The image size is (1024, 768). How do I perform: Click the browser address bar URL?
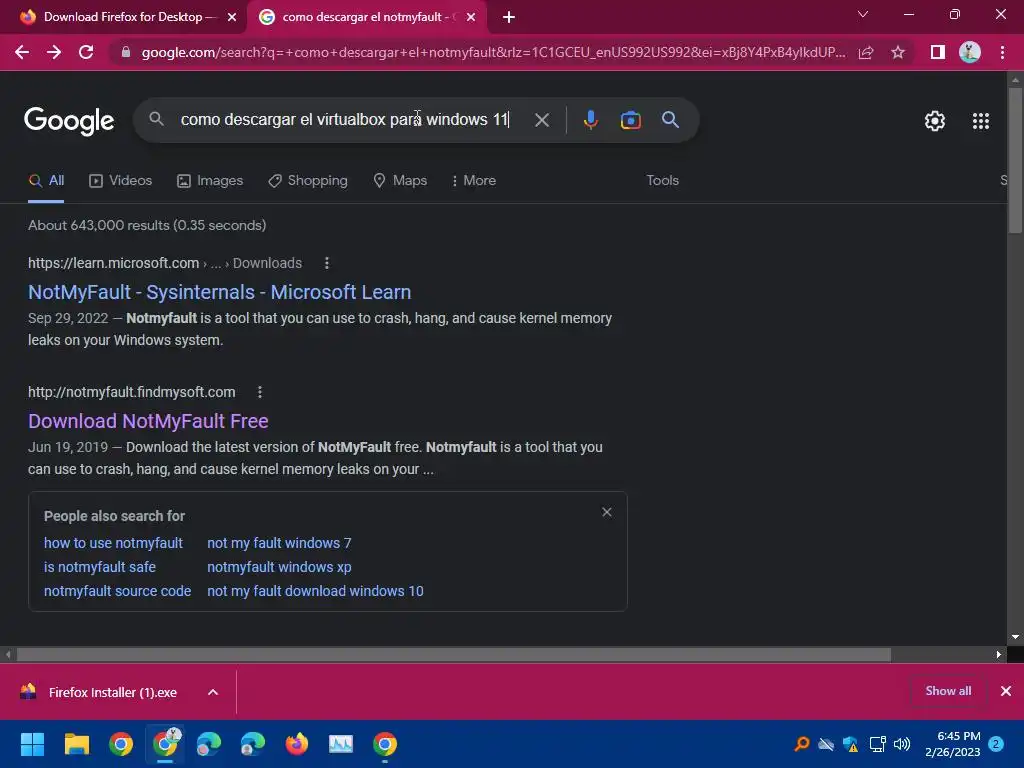pos(494,52)
